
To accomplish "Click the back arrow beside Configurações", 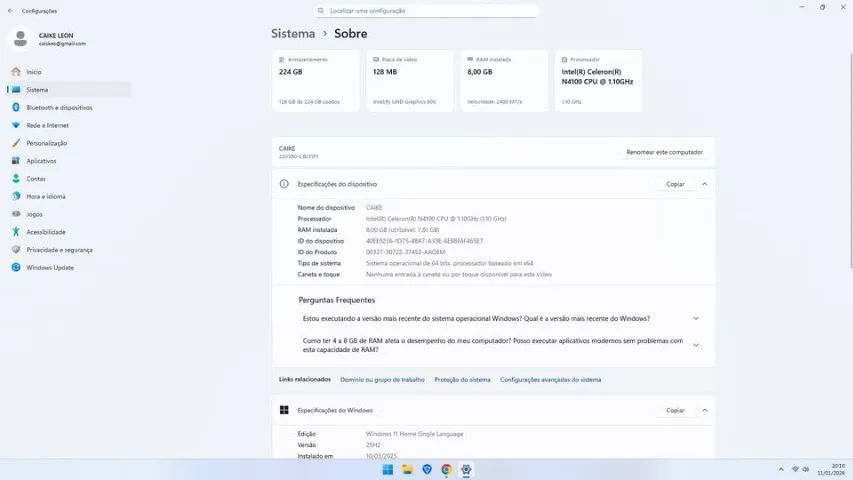I will coord(10,11).
